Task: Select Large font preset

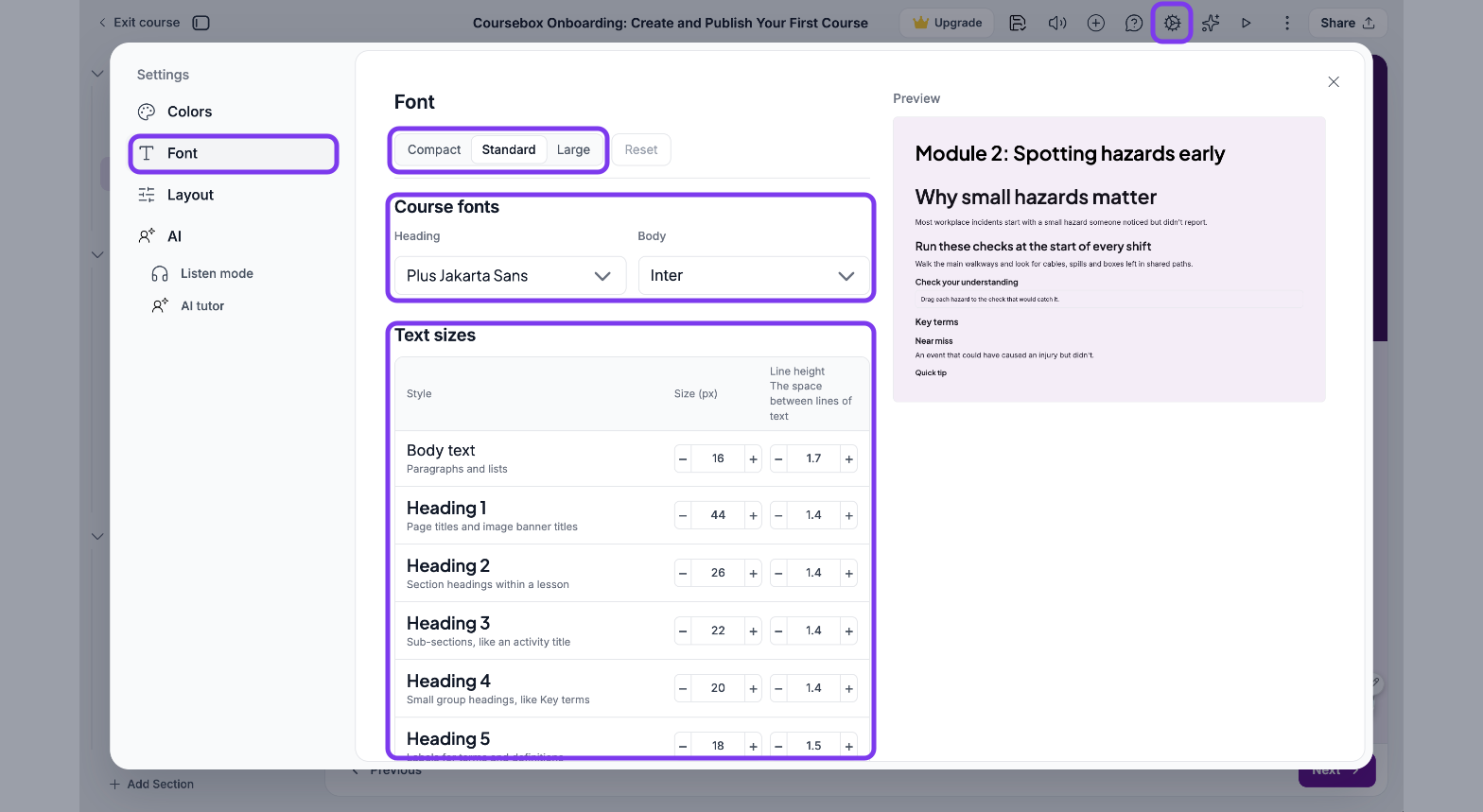Action: click(x=573, y=149)
